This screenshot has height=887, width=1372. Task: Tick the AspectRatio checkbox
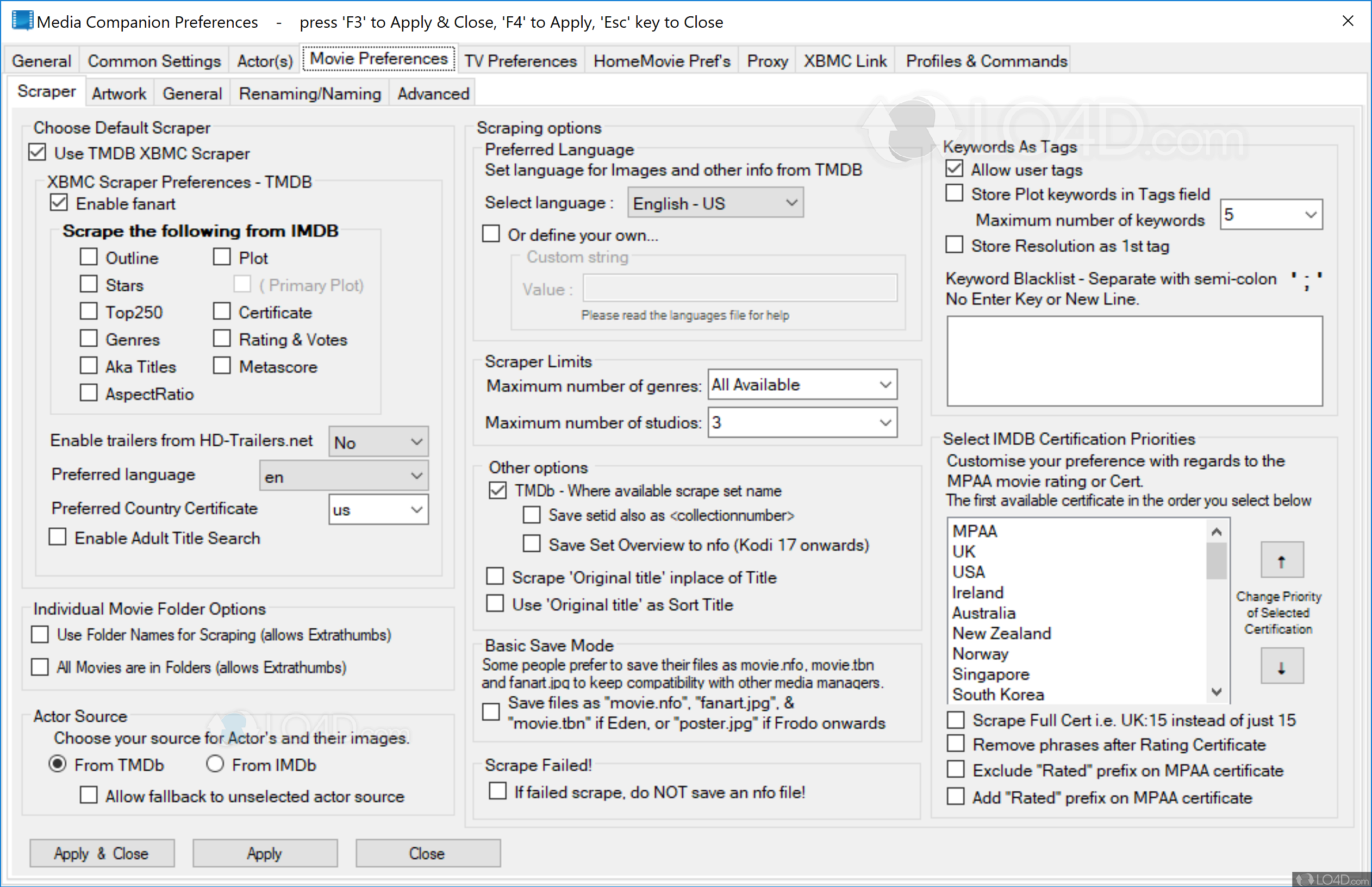tap(89, 393)
